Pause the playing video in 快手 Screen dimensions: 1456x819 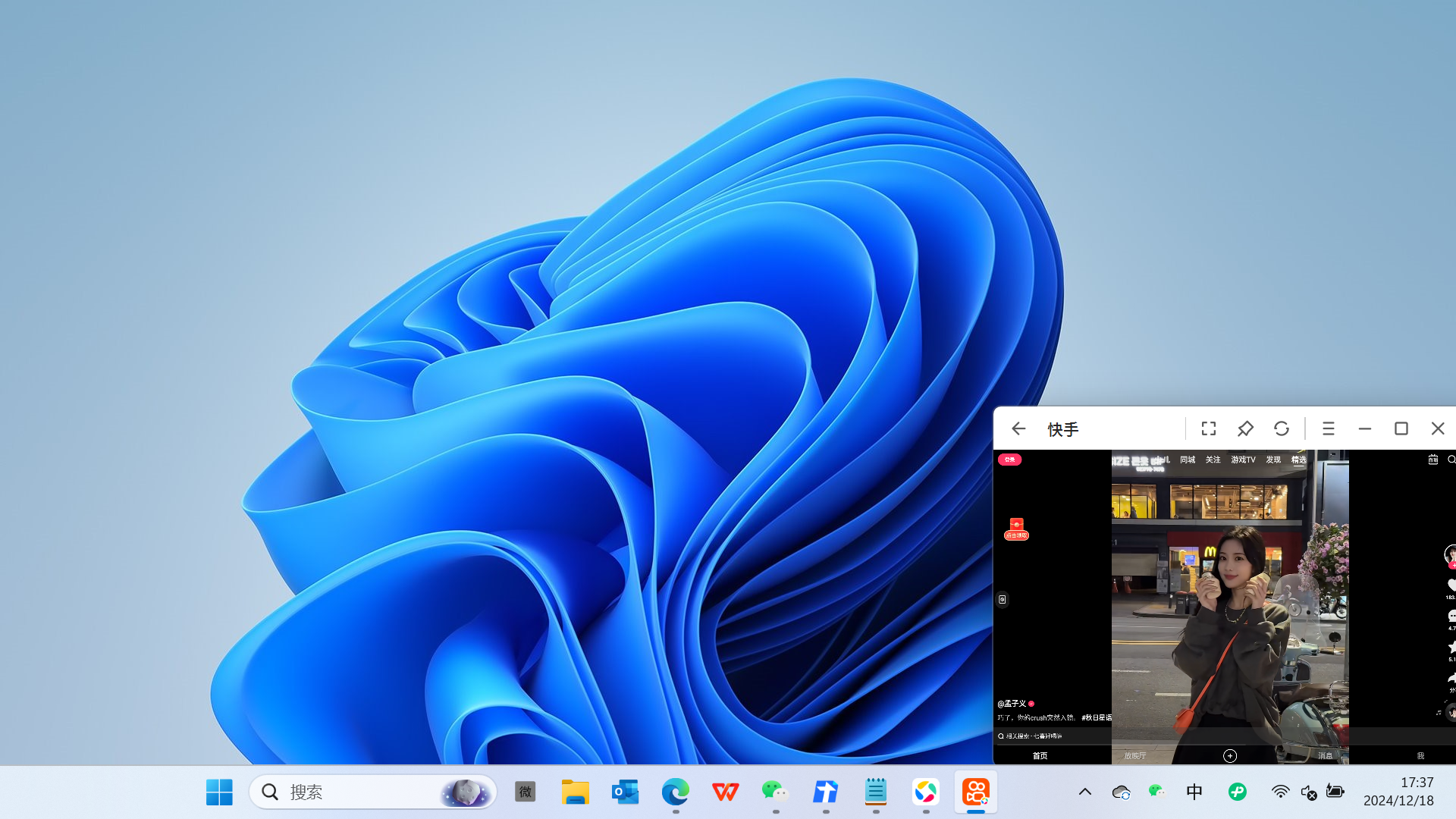1229,607
